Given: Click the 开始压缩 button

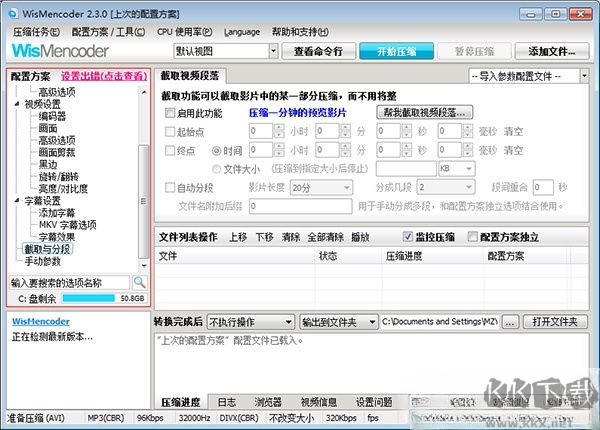Looking at the screenshot, I should coord(396,51).
